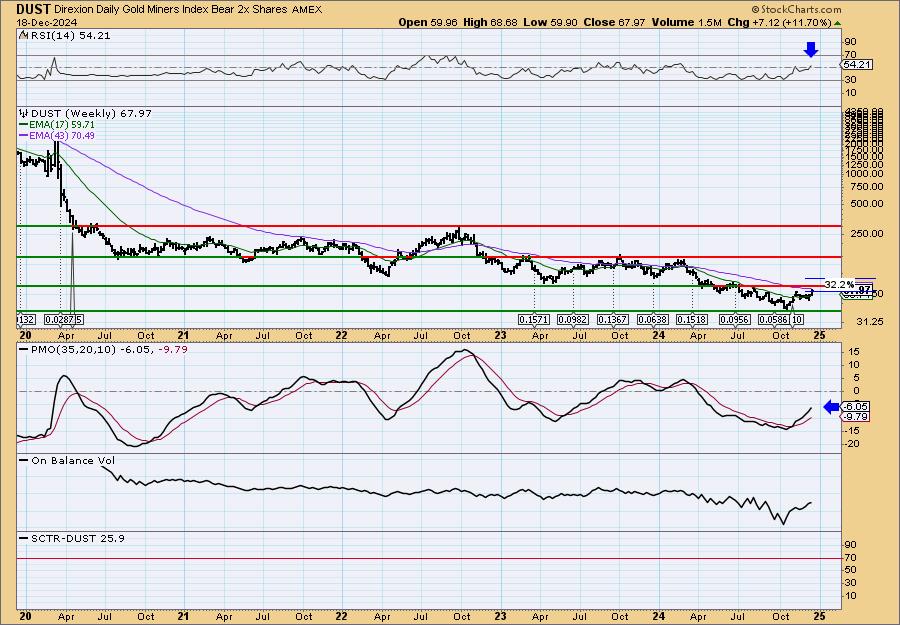Click the Chg +7.12 (+11.70%) value

click(779, 22)
